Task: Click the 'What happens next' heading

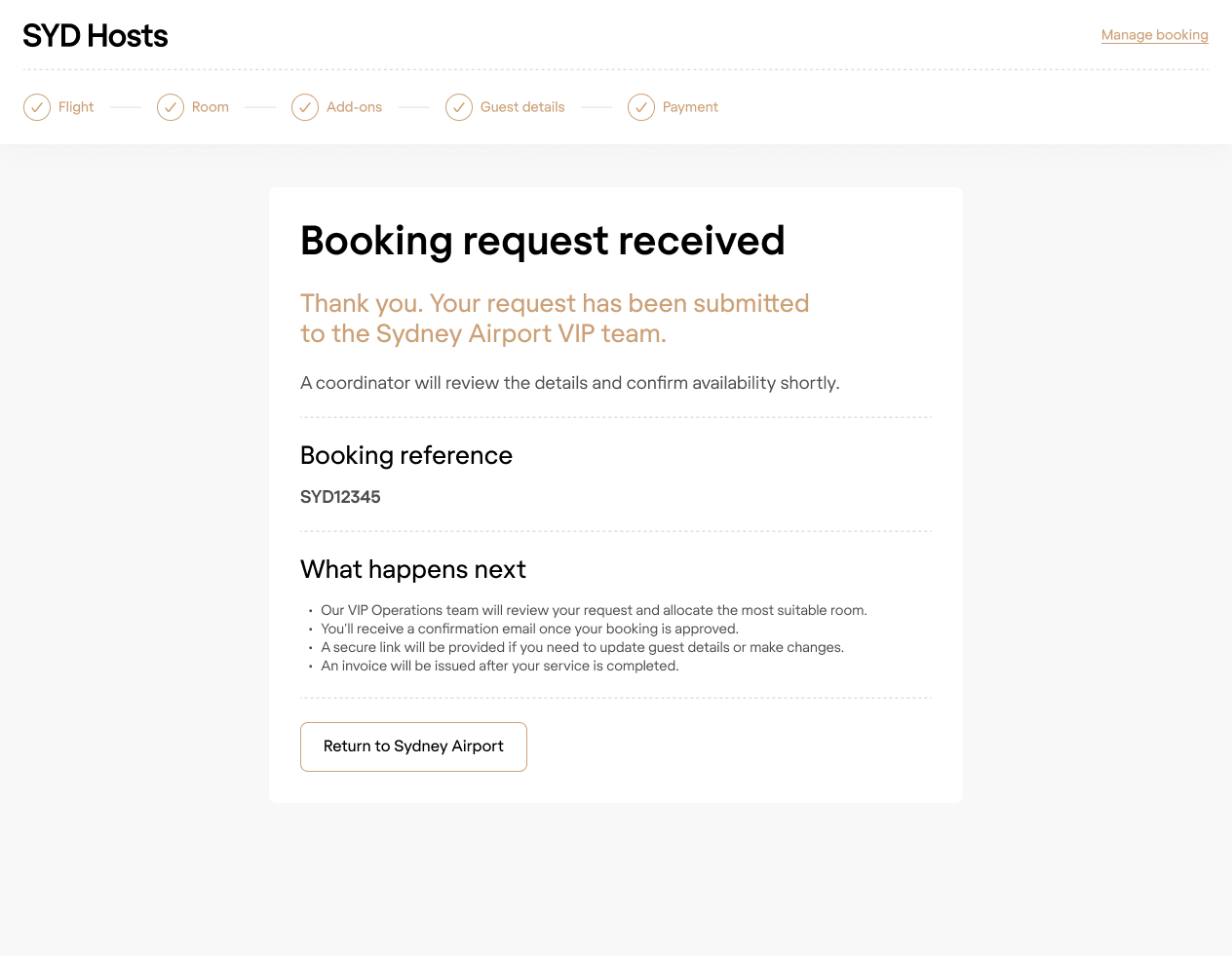Action: (x=413, y=569)
